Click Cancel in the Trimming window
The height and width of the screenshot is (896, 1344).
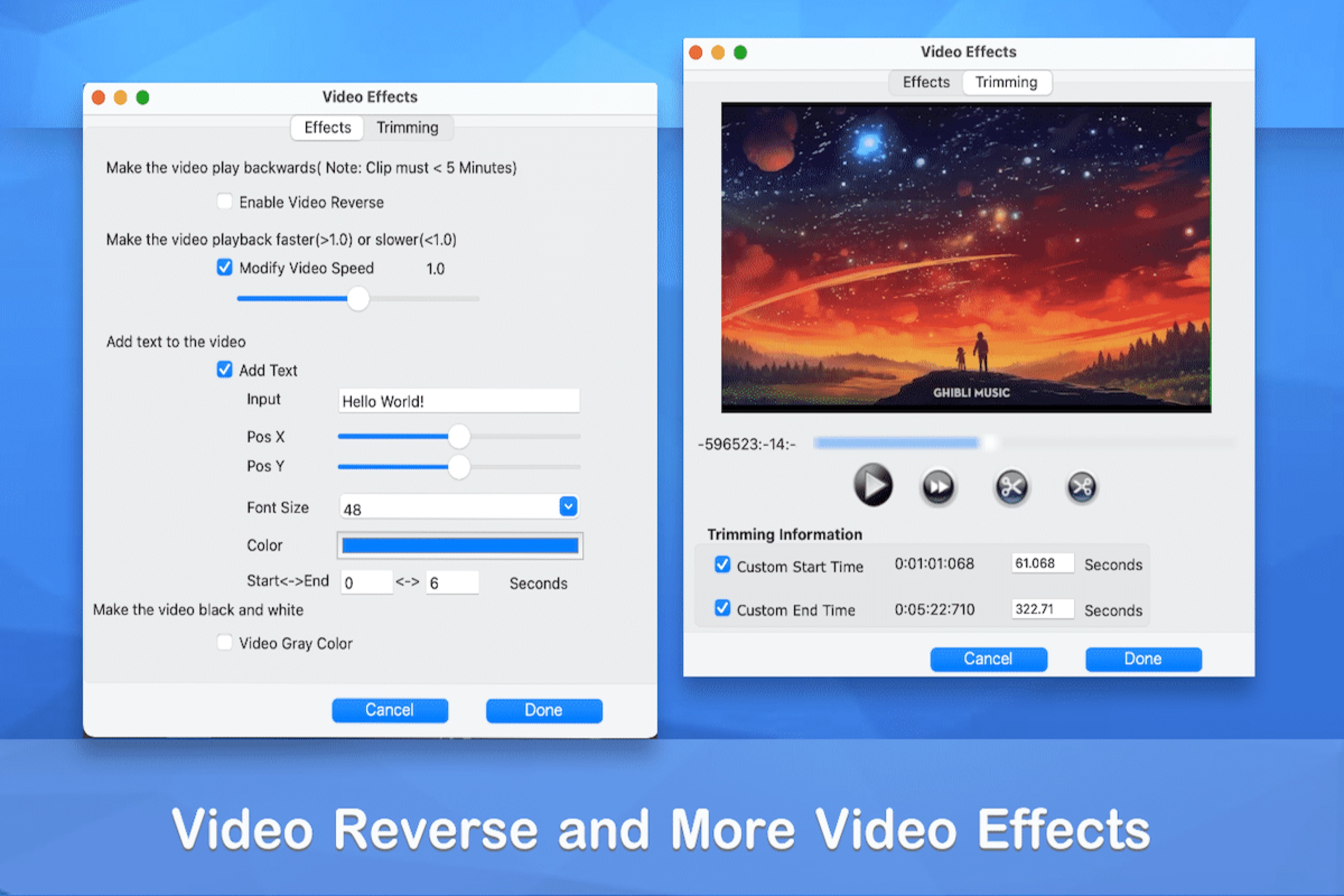coord(988,660)
